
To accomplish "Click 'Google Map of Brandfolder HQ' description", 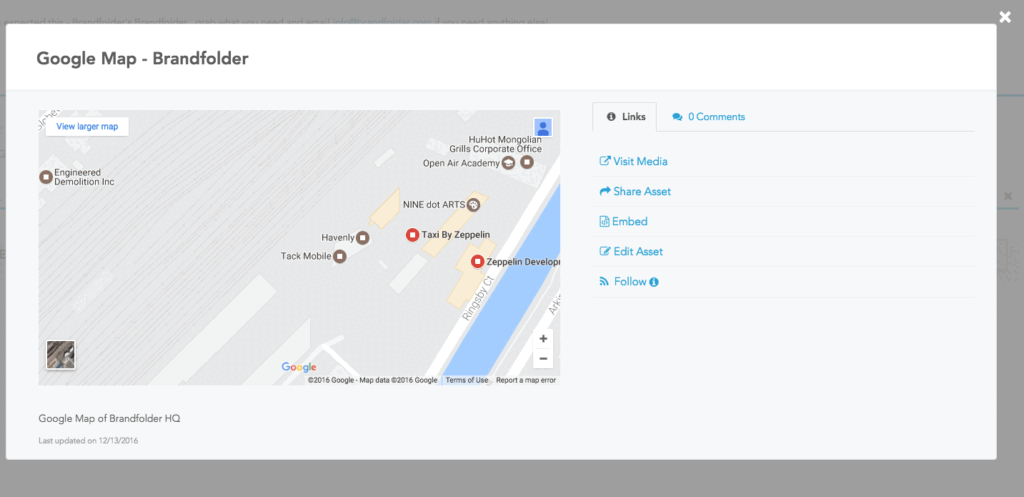I will coord(109,418).
